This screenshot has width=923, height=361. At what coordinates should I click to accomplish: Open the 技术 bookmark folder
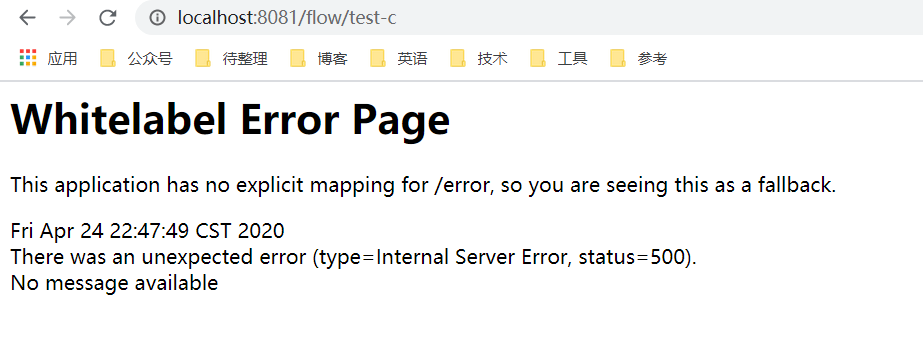[x=479, y=58]
